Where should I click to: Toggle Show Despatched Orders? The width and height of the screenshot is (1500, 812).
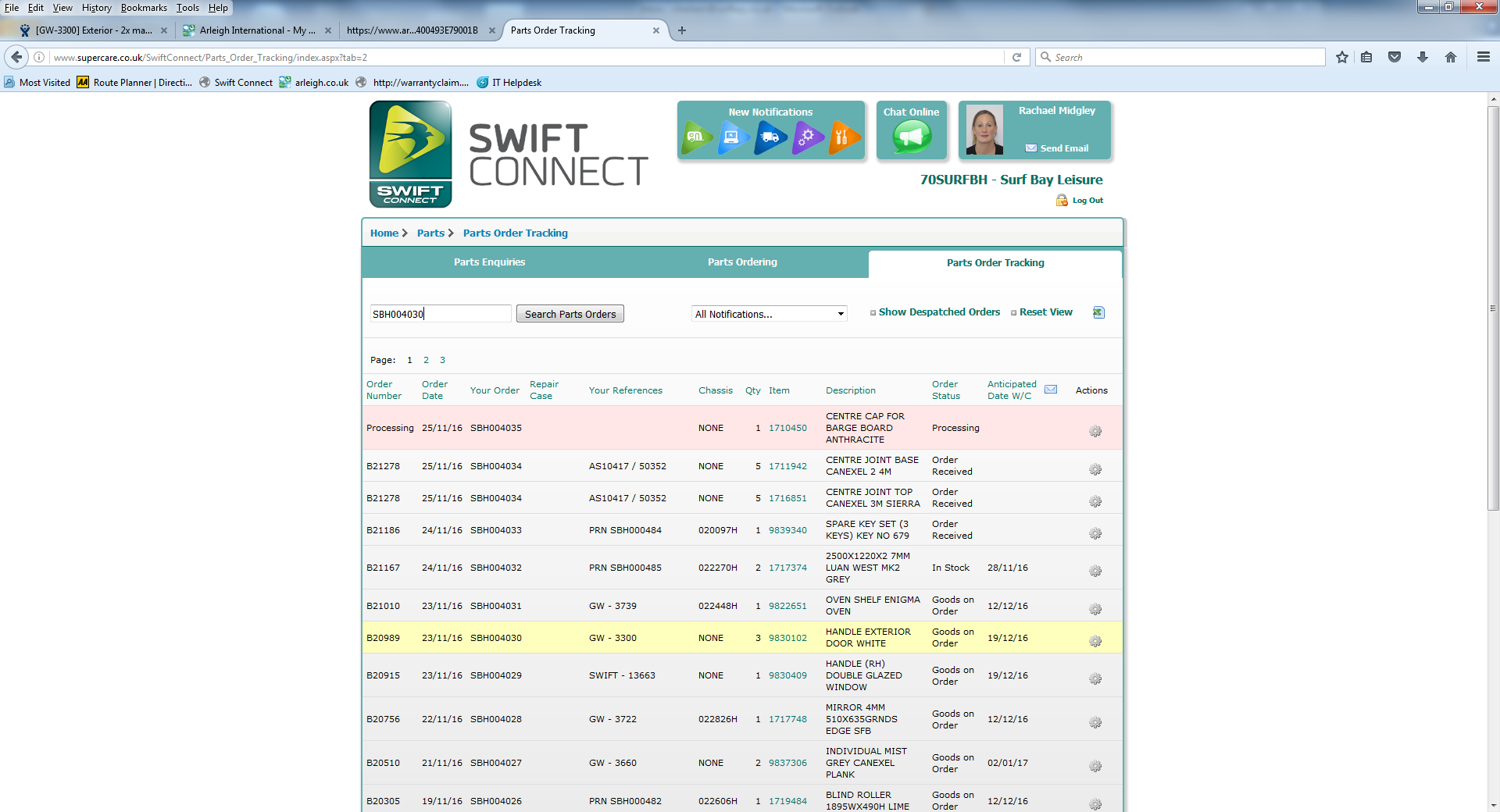938,312
